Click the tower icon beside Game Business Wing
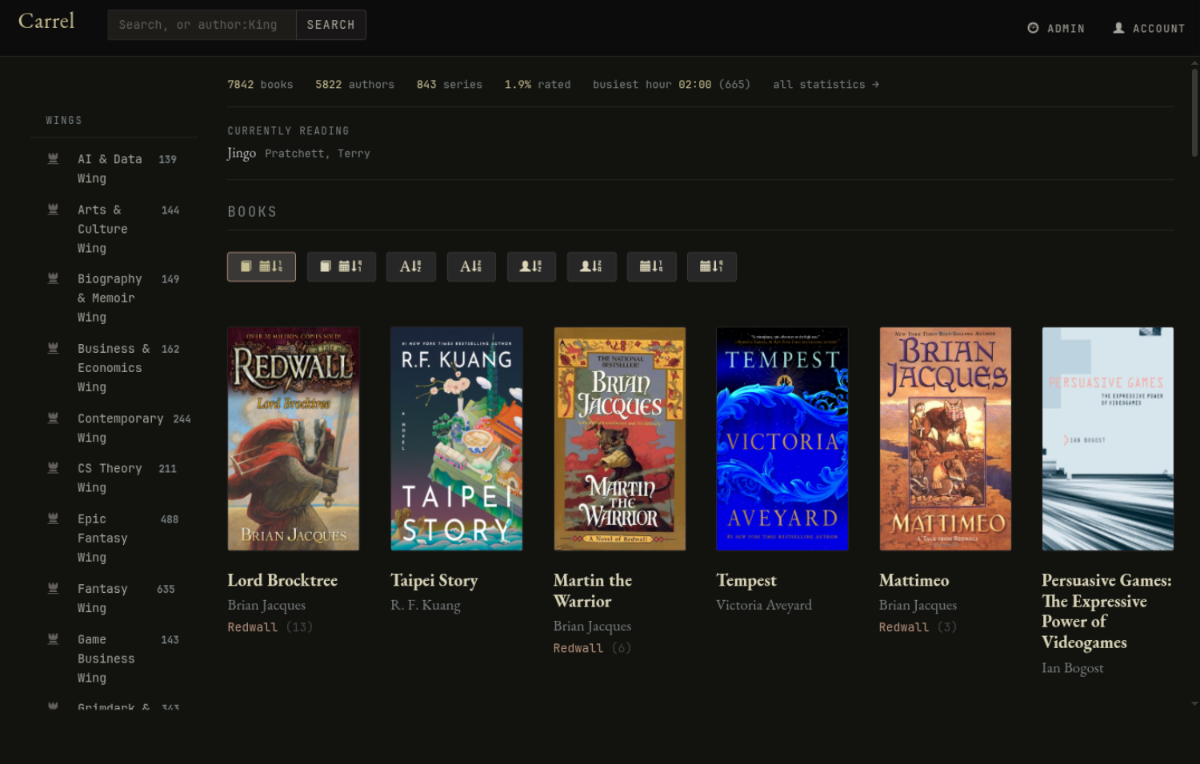Viewport: 1200px width, 764px height. (x=54, y=639)
